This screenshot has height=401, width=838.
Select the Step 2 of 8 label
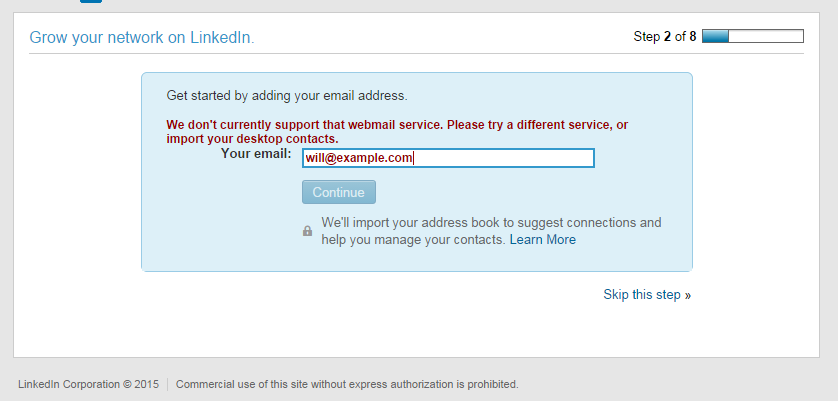[x=665, y=36]
